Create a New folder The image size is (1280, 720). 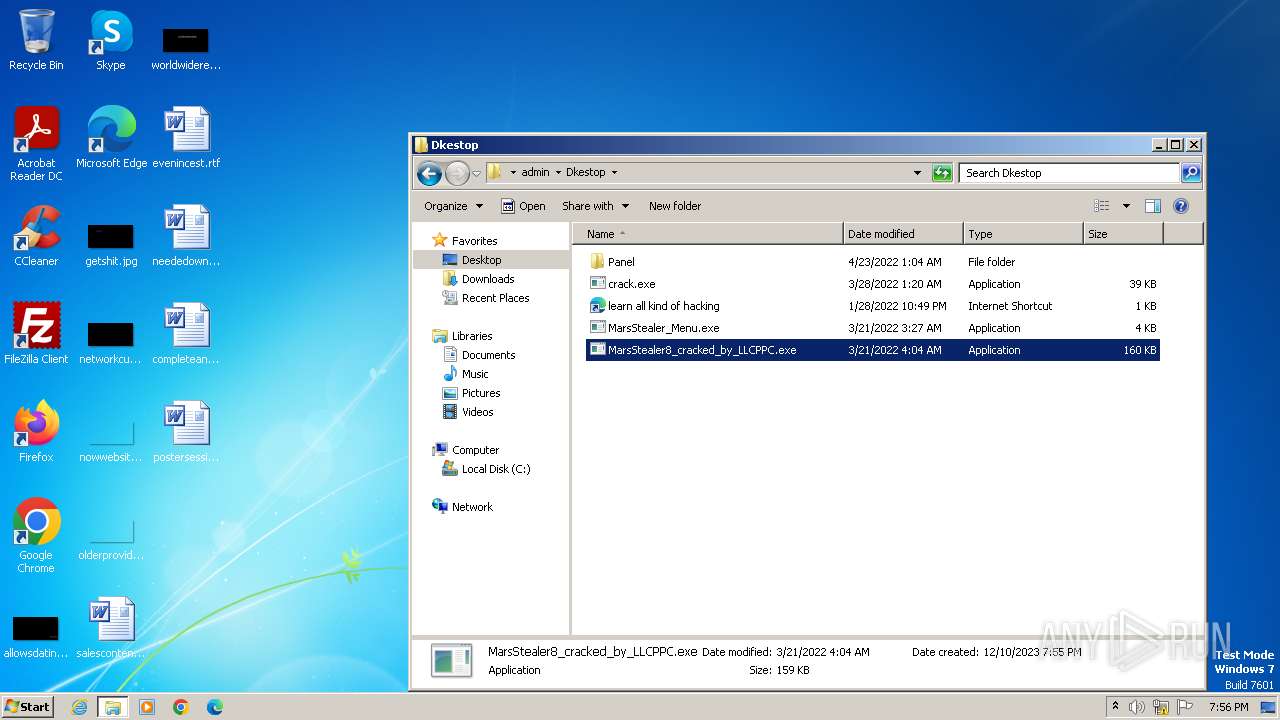tap(675, 206)
